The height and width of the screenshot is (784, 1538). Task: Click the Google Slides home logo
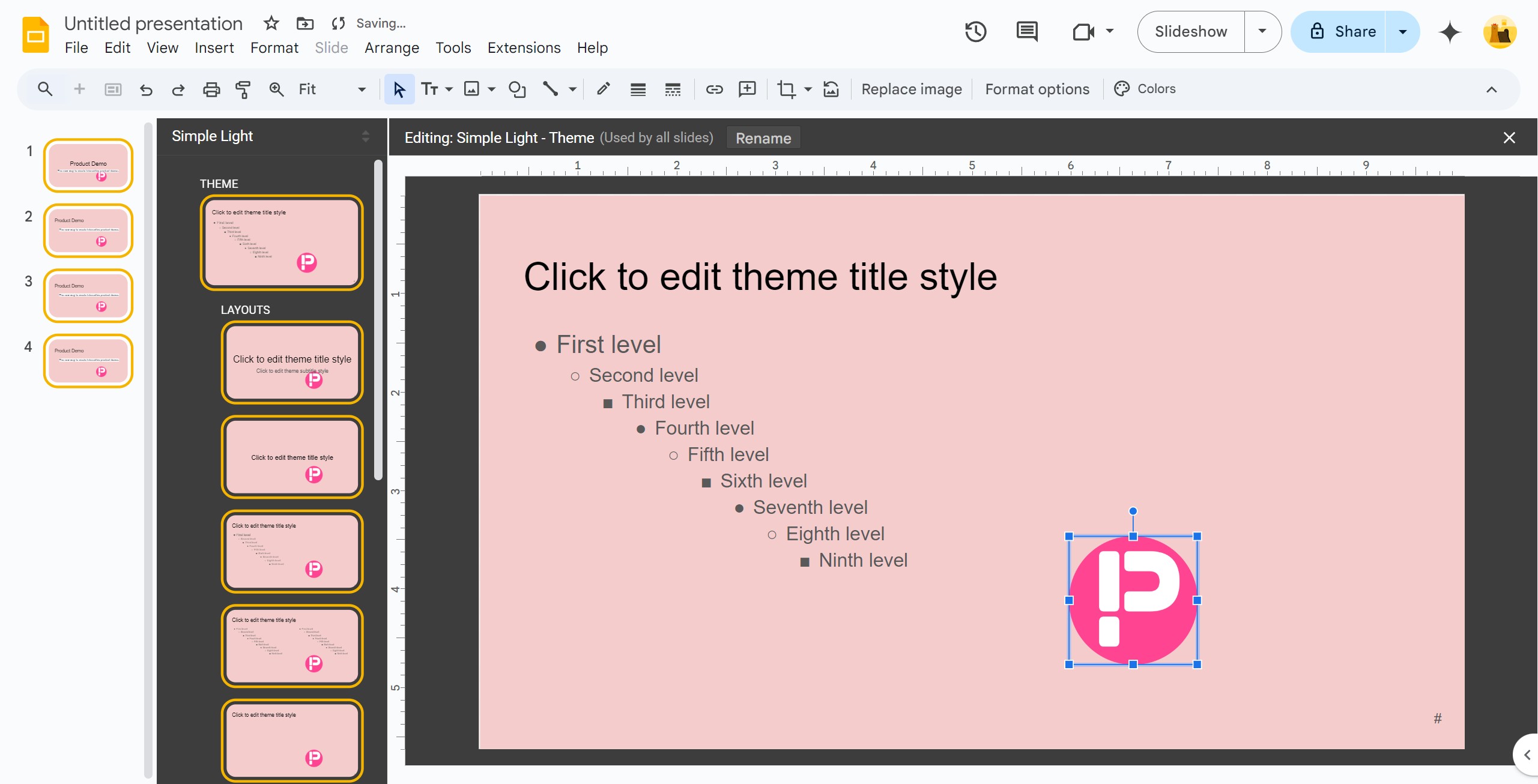click(x=35, y=35)
